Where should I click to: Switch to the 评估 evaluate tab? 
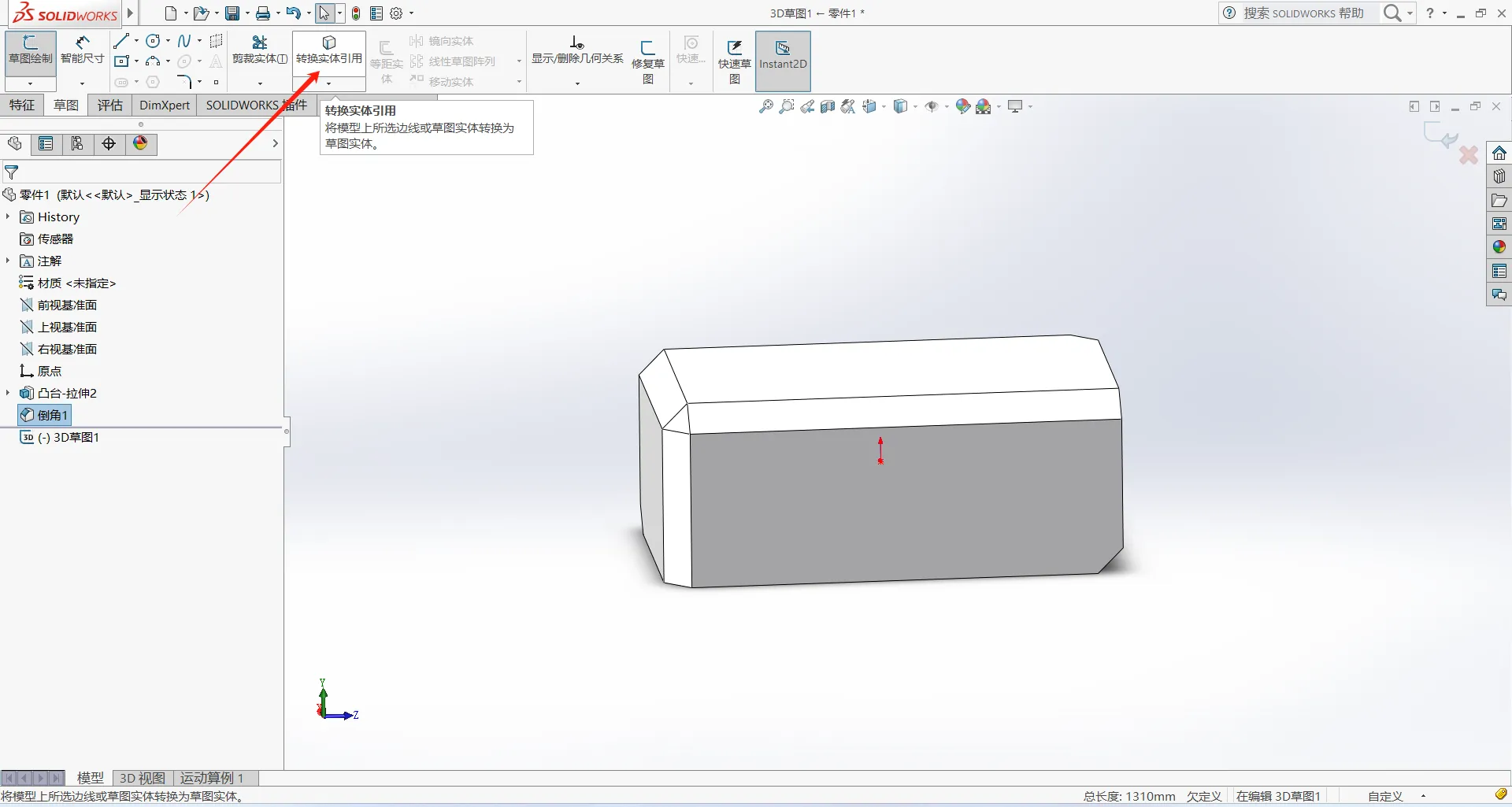click(x=109, y=106)
